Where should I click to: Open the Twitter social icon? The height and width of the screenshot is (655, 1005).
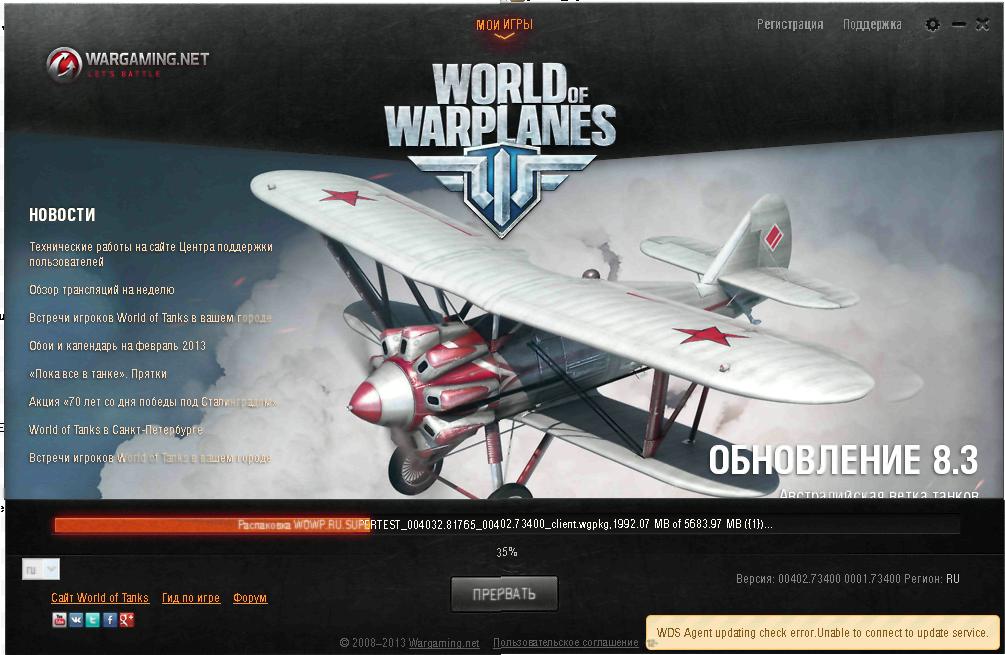point(93,620)
